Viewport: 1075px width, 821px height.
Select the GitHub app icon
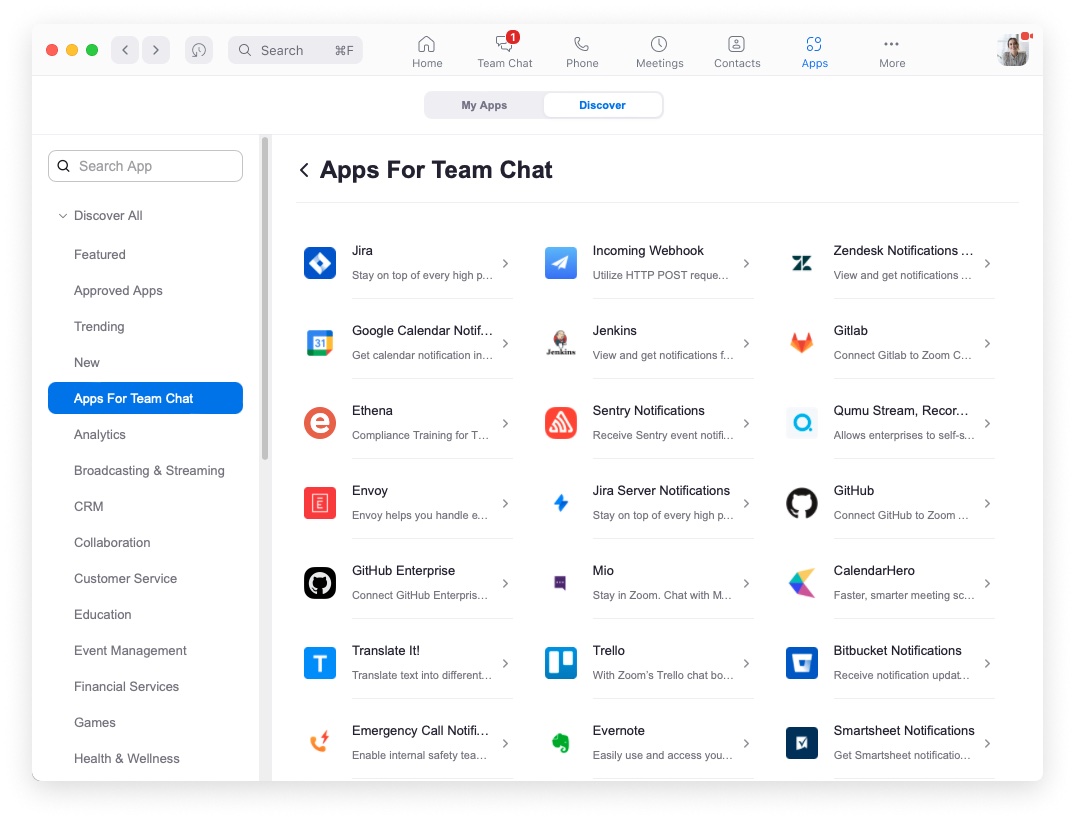801,502
